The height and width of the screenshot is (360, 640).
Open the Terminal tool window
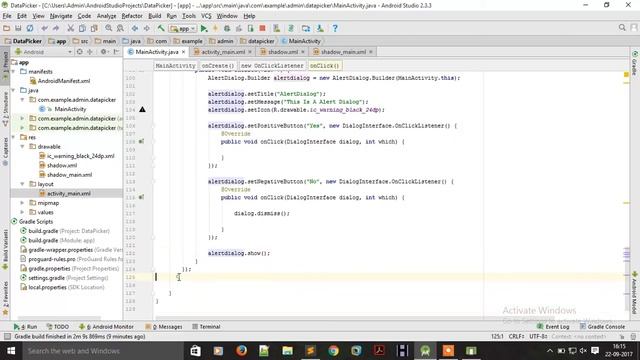pos(206,327)
